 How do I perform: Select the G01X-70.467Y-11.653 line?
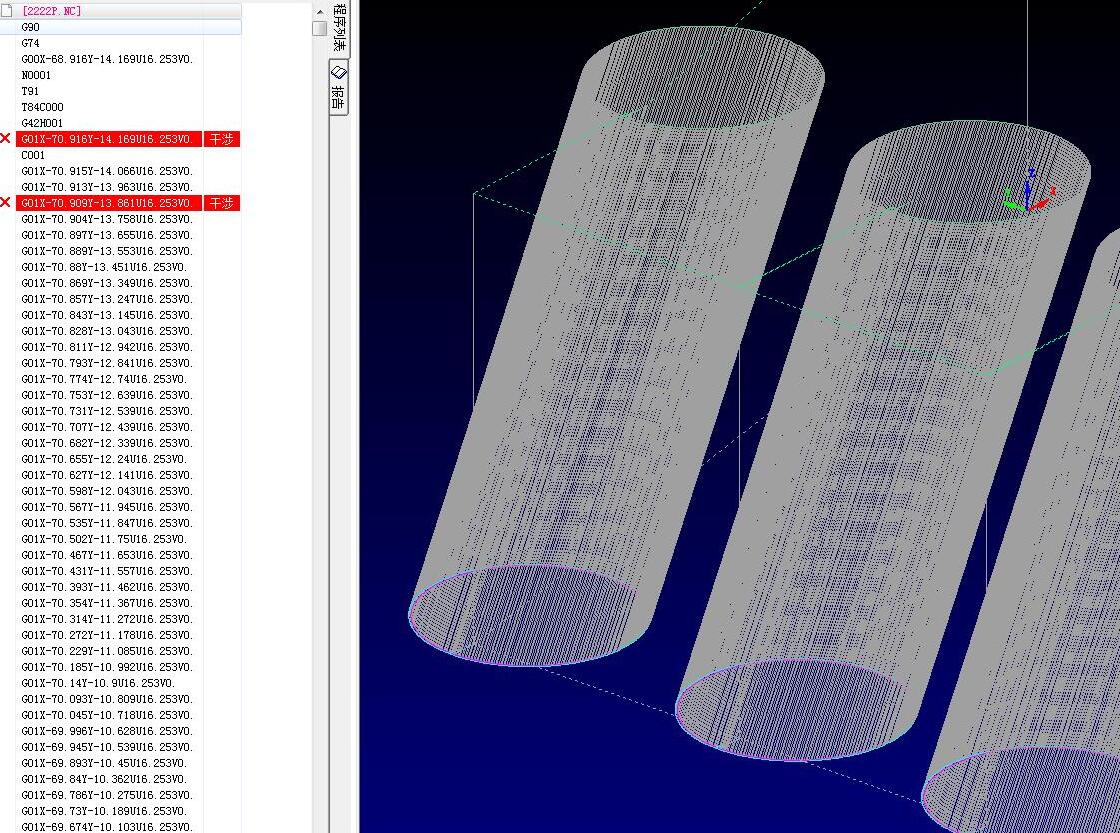pos(107,555)
